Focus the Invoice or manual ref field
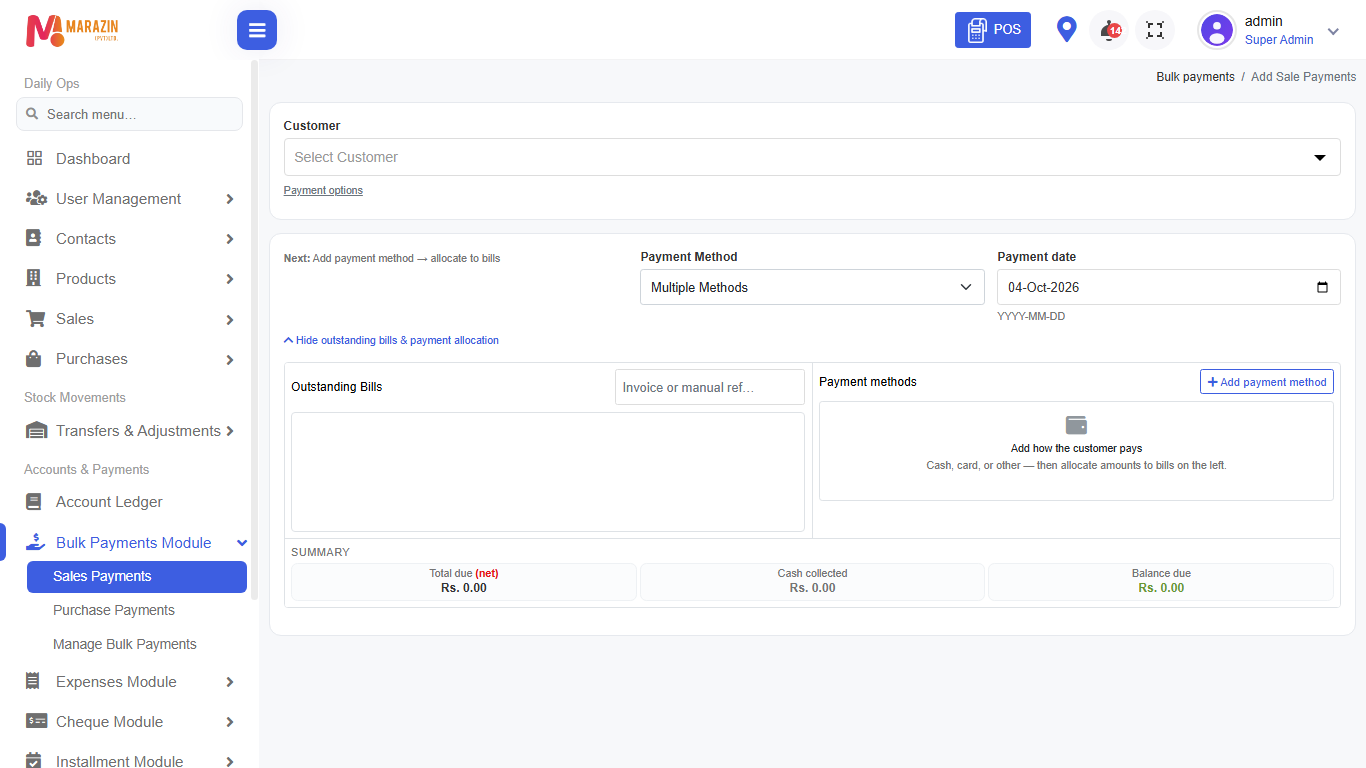Image resolution: width=1366 pixels, height=768 pixels. (x=710, y=387)
